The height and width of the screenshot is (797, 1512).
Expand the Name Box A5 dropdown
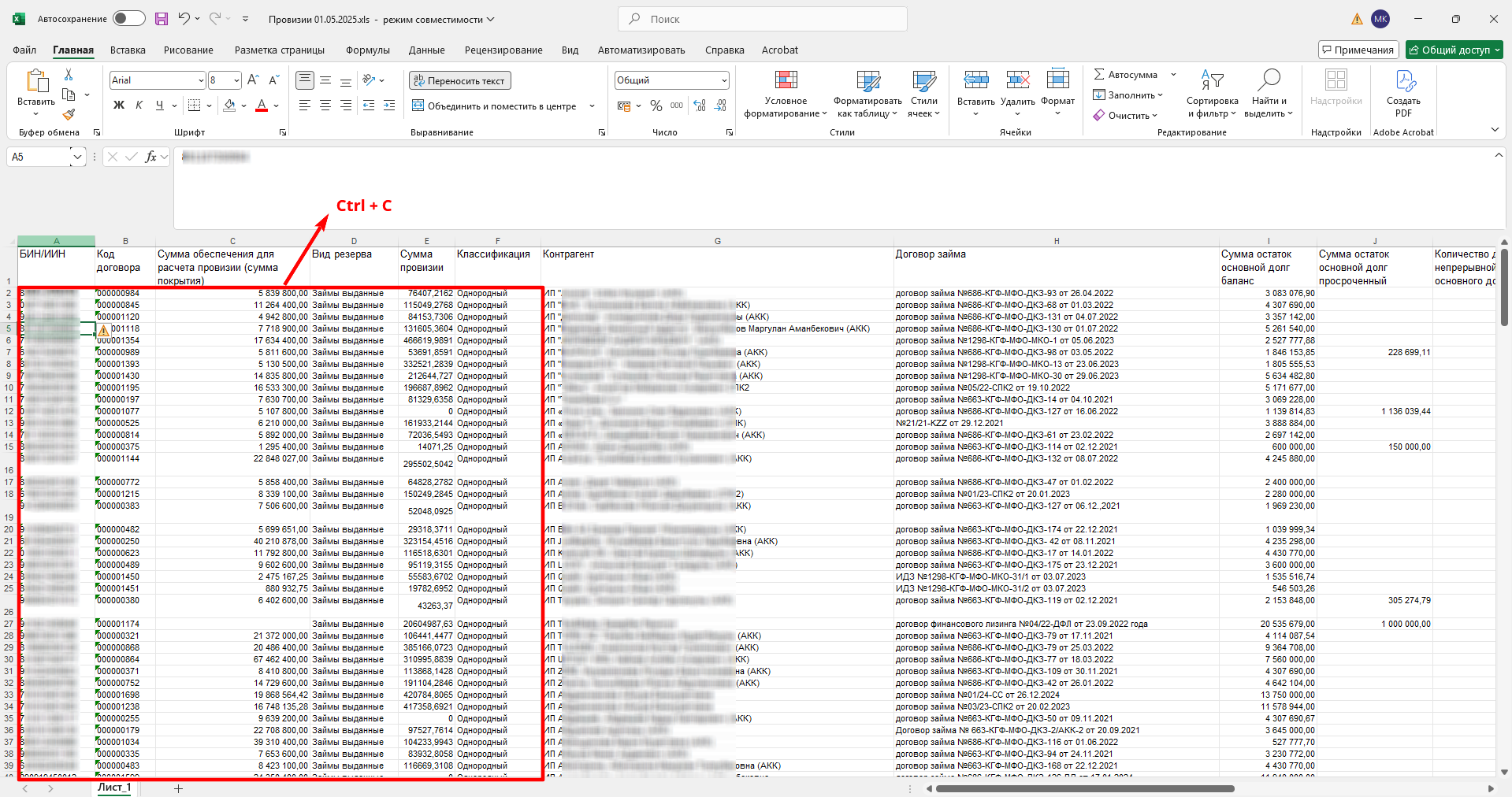(76, 157)
